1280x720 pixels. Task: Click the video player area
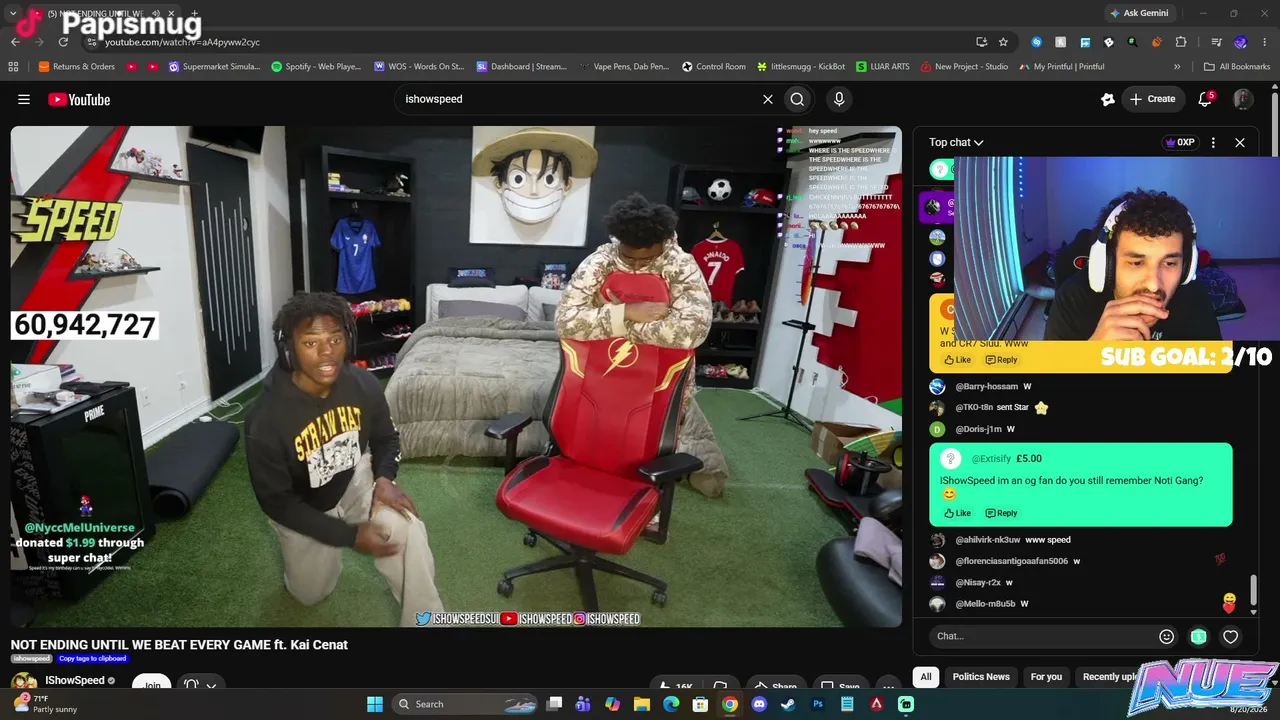(x=456, y=376)
